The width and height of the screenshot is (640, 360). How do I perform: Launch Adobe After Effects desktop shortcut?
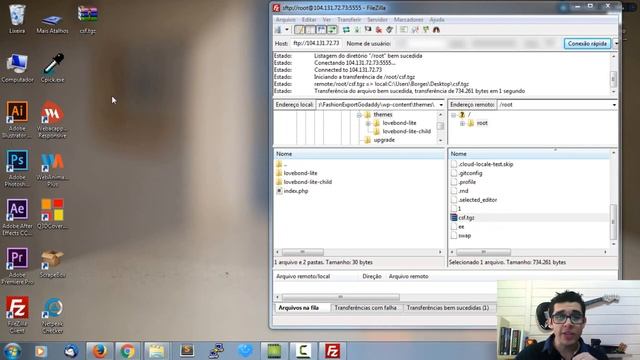pos(17,217)
